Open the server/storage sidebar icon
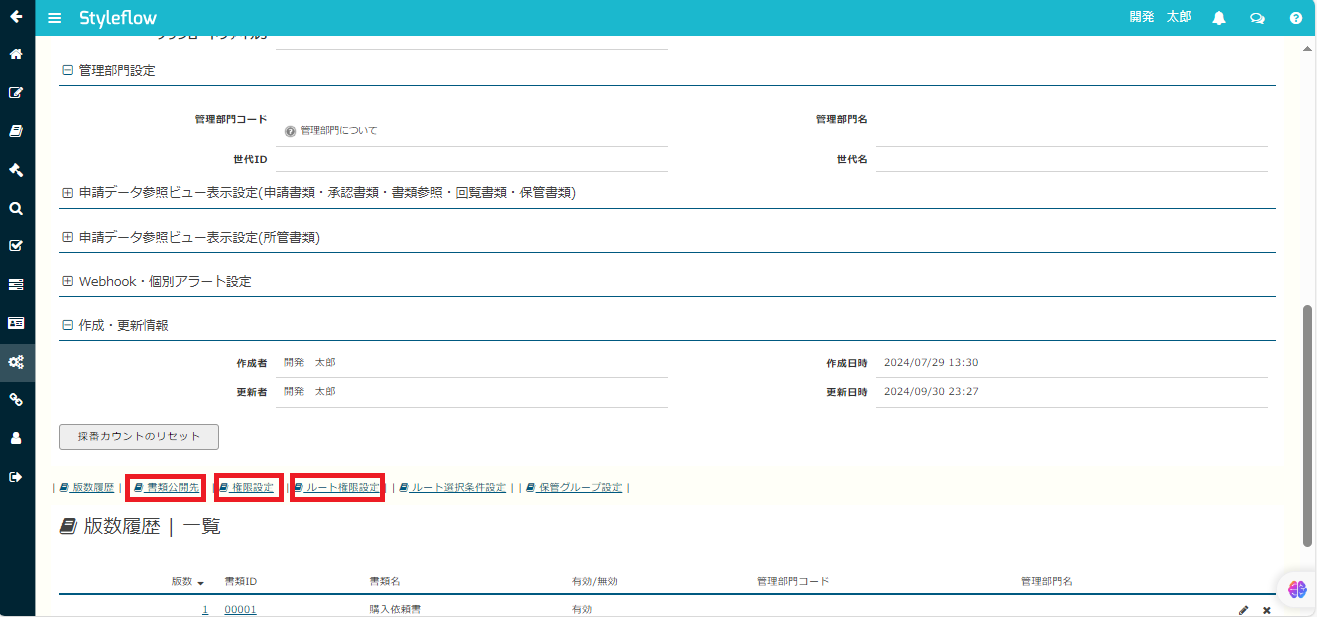 tap(16, 285)
